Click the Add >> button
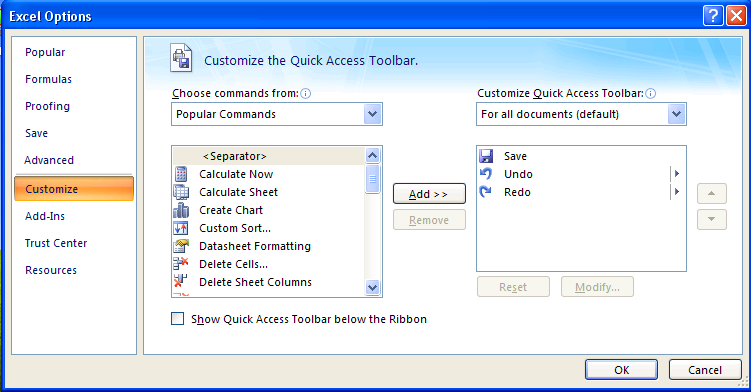Viewport: 751px width, 392px height. [x=429, y=194]
